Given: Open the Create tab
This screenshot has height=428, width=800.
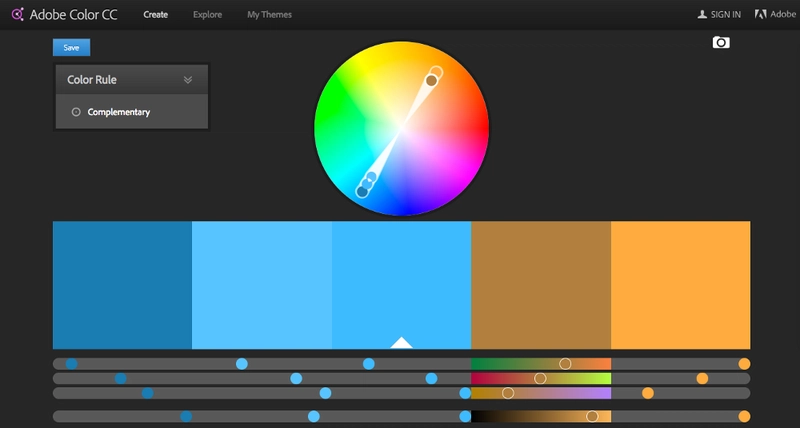Looking at the screenshot, I should pos(156,15).
